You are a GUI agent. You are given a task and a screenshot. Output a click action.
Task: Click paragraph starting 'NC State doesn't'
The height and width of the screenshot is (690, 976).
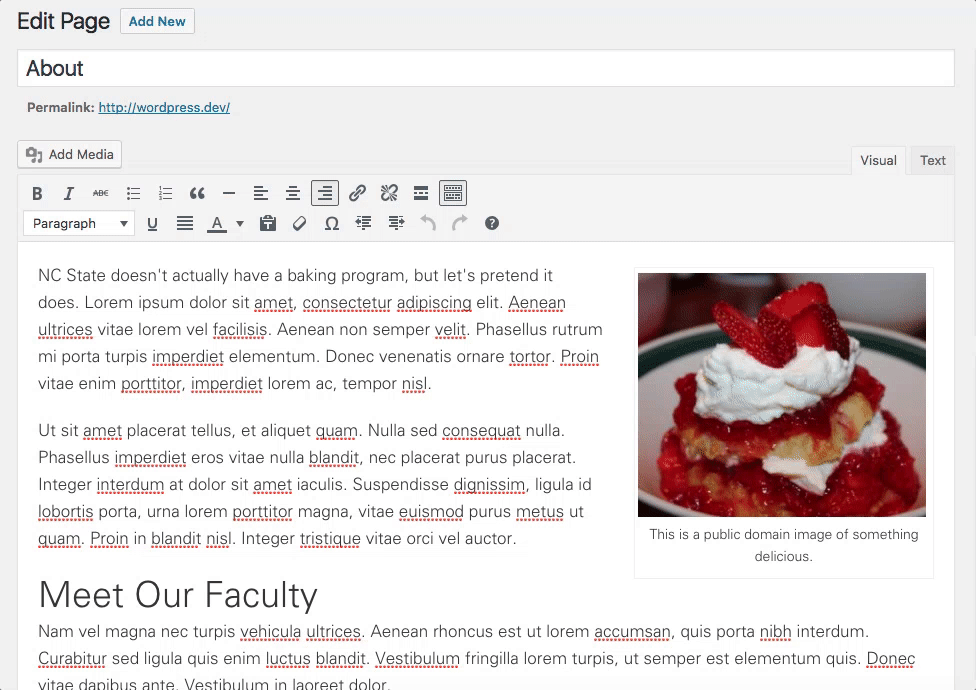(321, 329)
